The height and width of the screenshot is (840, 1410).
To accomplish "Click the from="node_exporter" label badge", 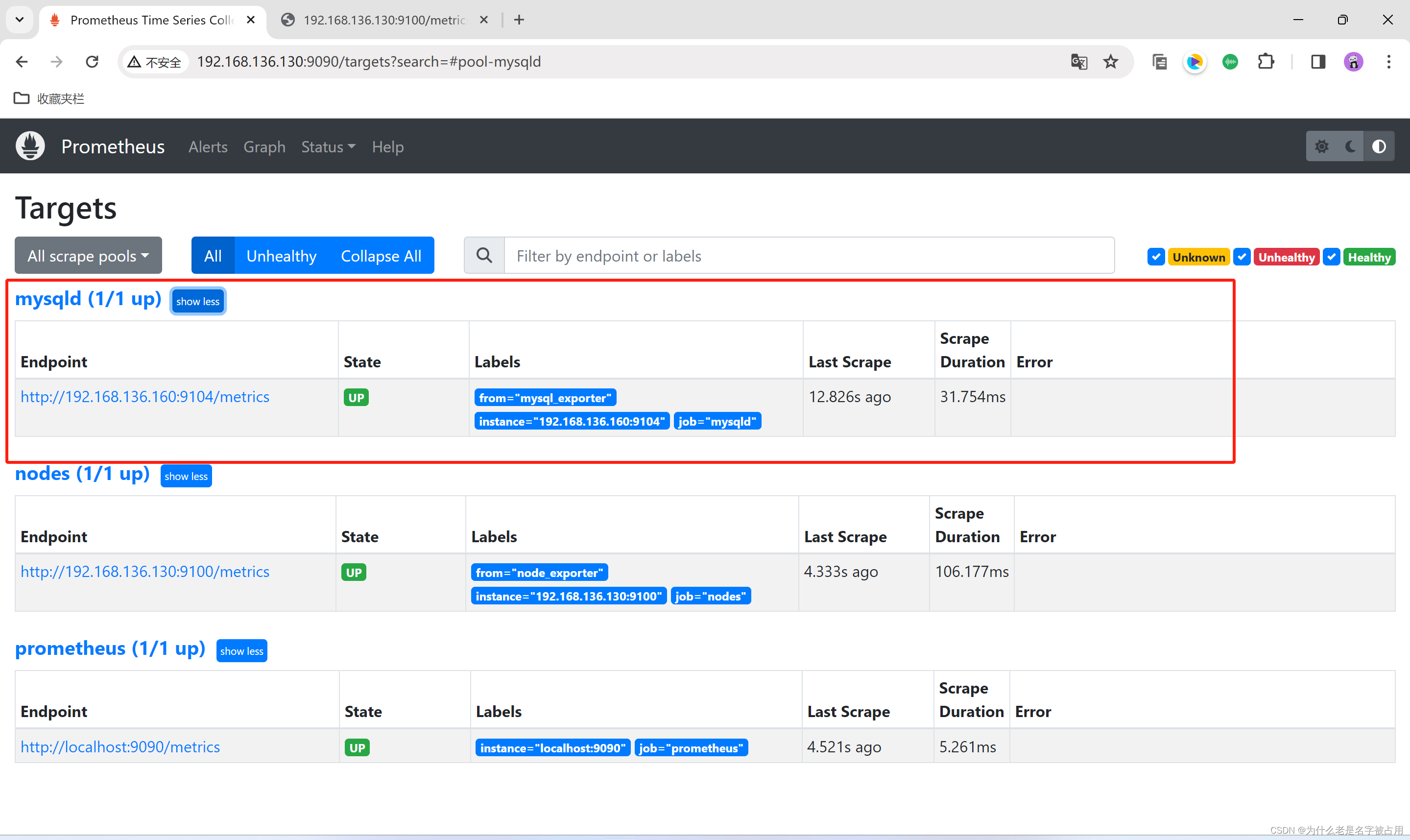I will (539, 572).
